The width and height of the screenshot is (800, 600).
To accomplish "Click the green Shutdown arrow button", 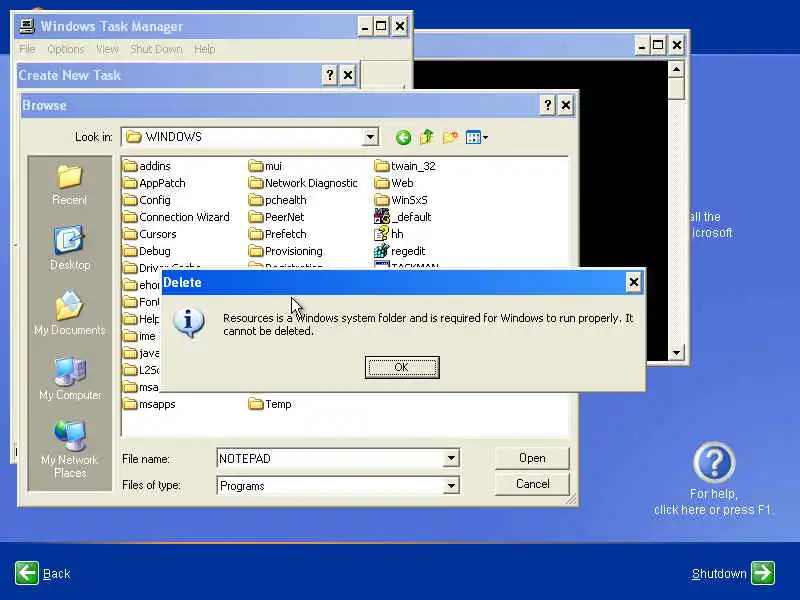I will click(763, 573).
